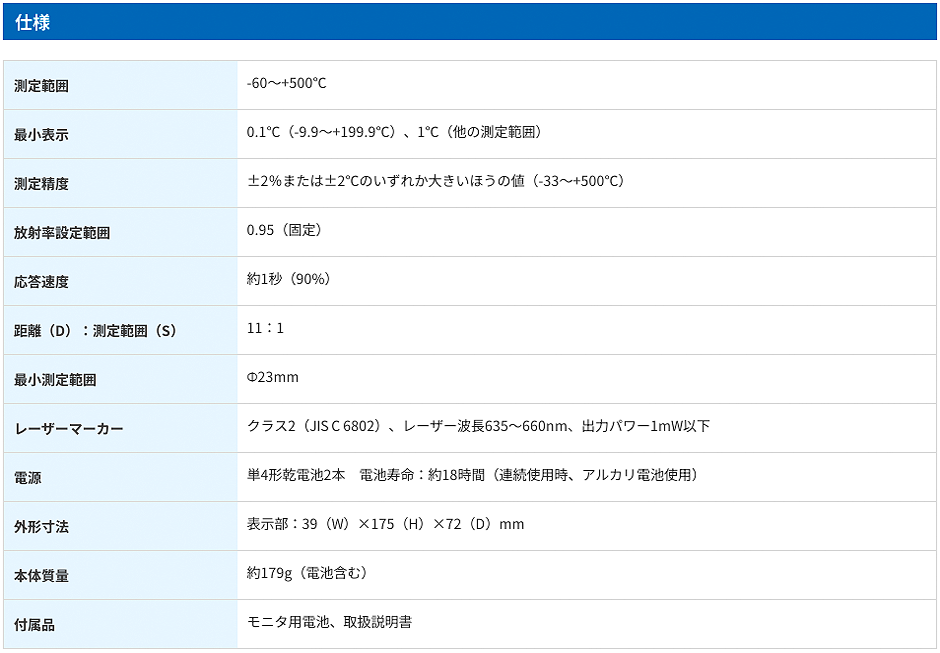Click the 外形寸法 row label
Viewport: 940px width, 653px height.
pyautogui.click(x=41, y=527)
